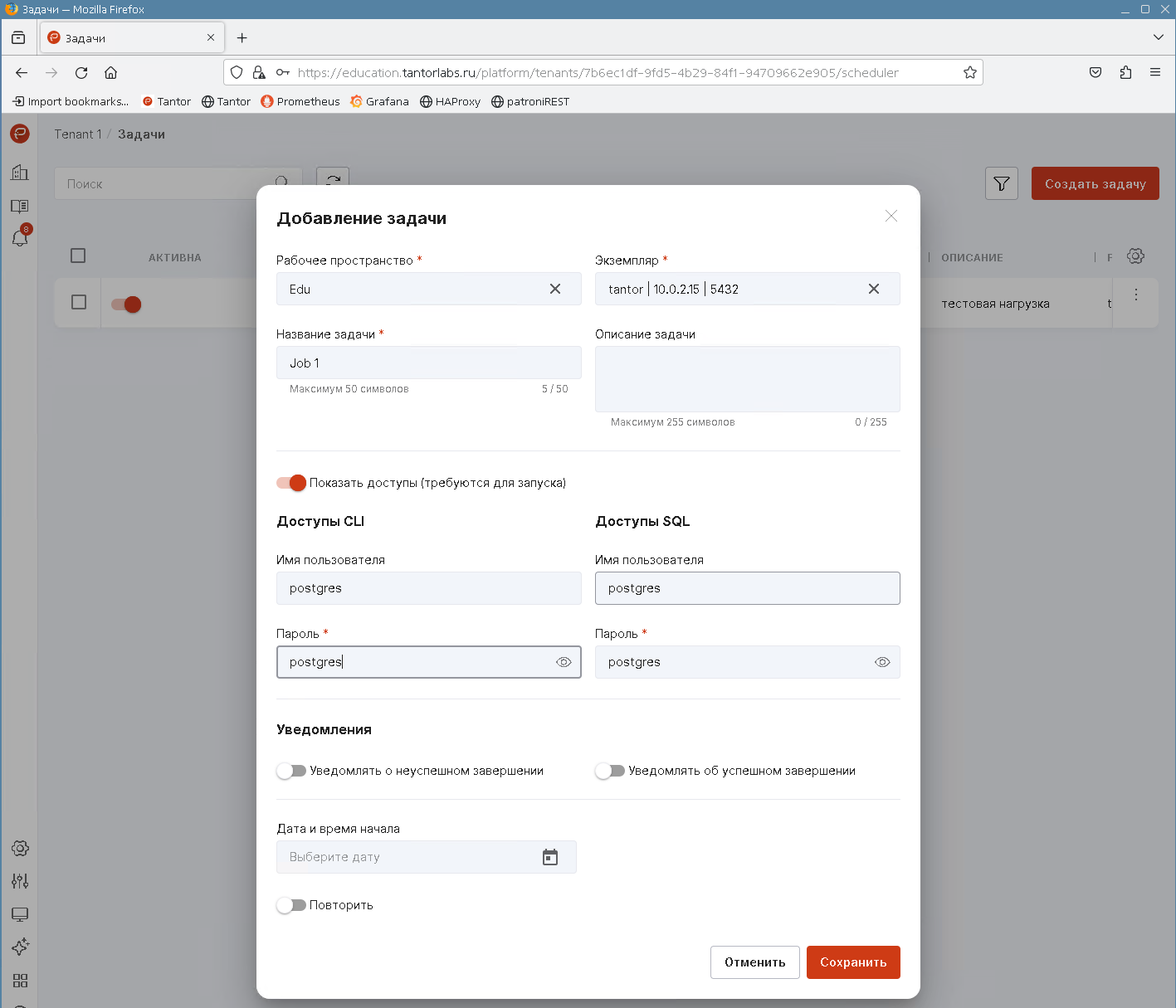
Task: Clear the Edu workspace selection
Action: pos(554,289)
